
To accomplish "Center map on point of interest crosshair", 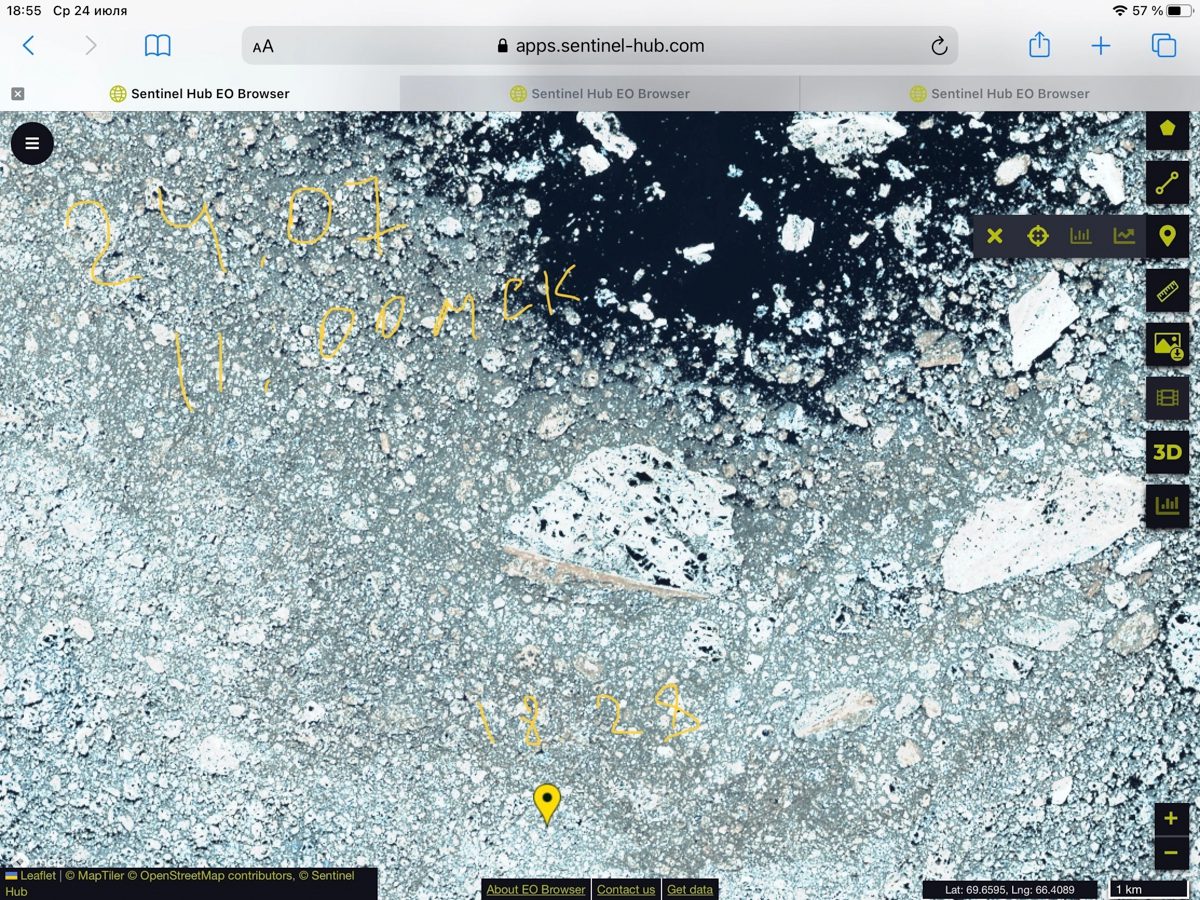I will click(x=1038, y=237).
